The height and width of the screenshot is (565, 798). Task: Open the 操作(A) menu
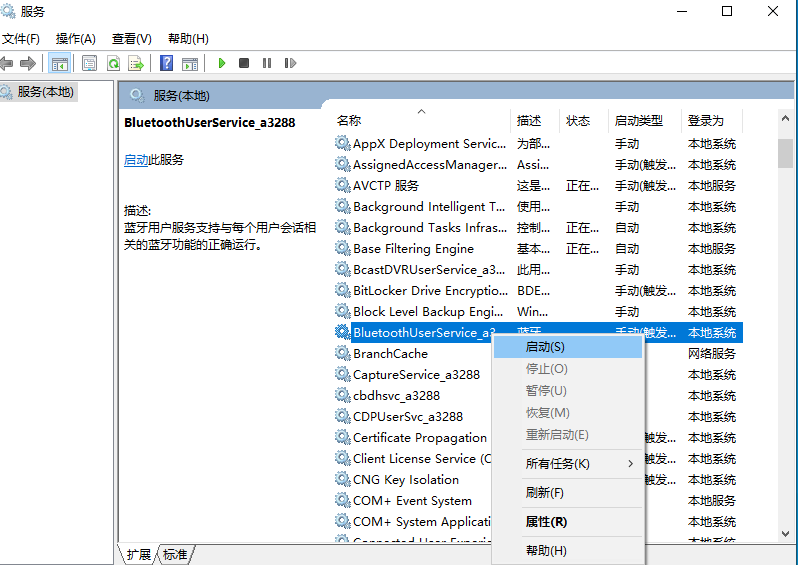[x=75, y=39]
